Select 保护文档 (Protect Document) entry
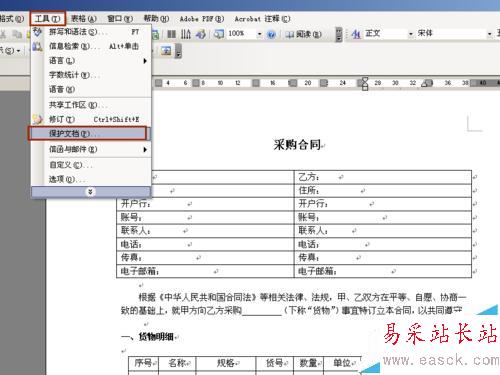 (88, 133)
